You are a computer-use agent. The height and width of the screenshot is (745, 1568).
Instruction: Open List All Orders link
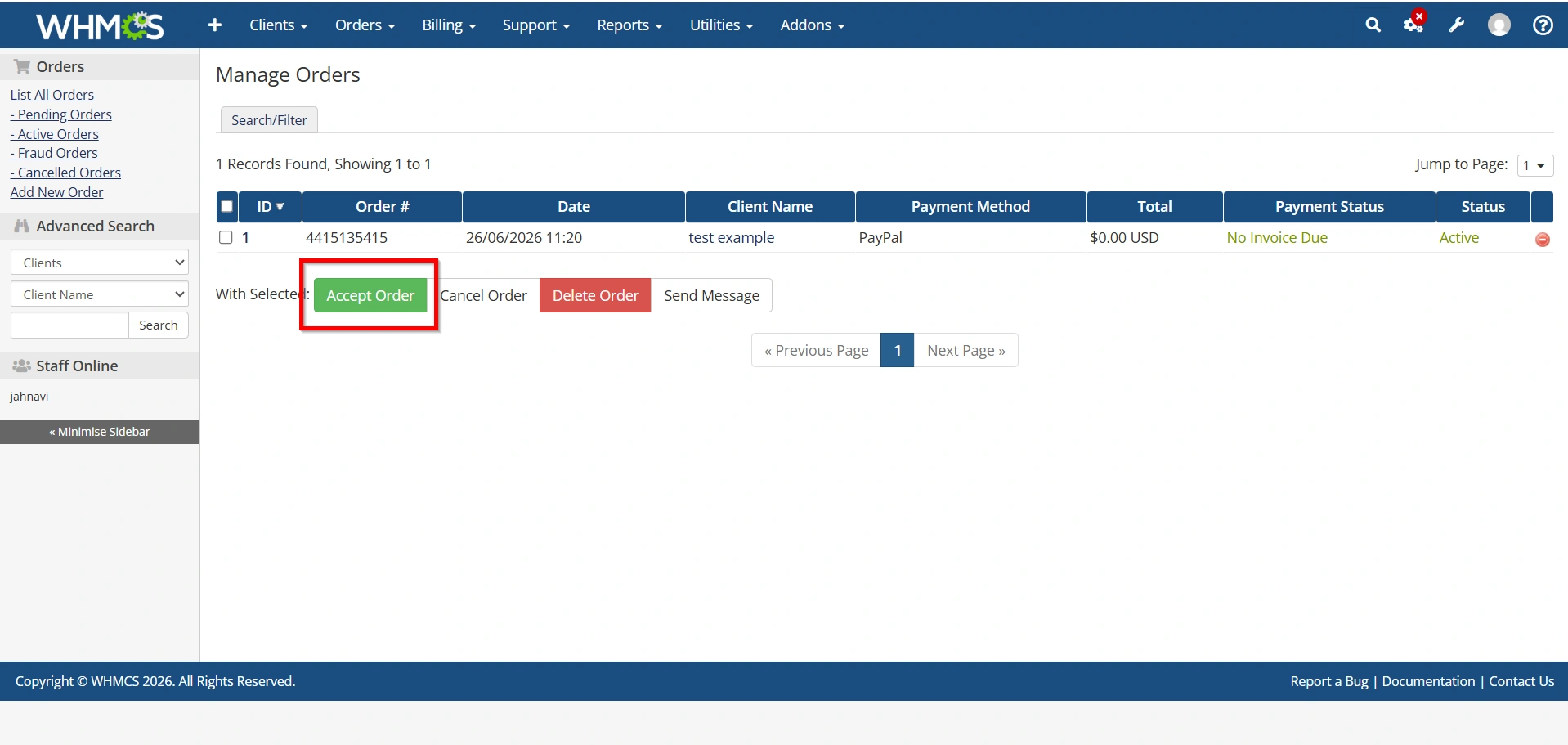tap(52, 95)
